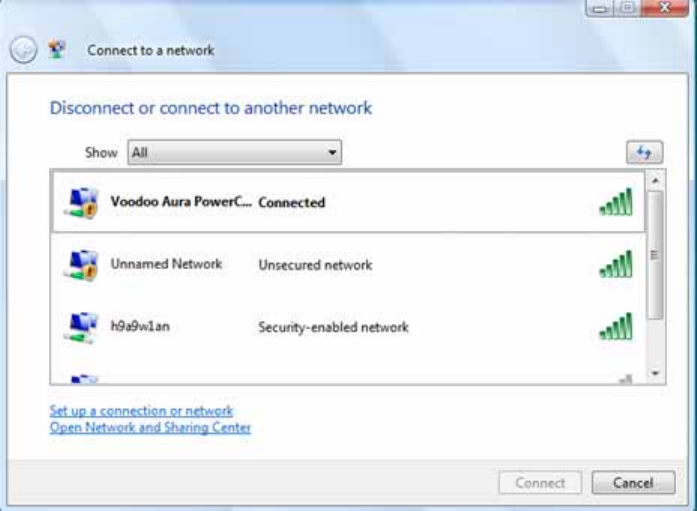This screenshot has height=511, width=697.
Task: Click the Show dropdown arrow
Action: [x=332, y=153]
